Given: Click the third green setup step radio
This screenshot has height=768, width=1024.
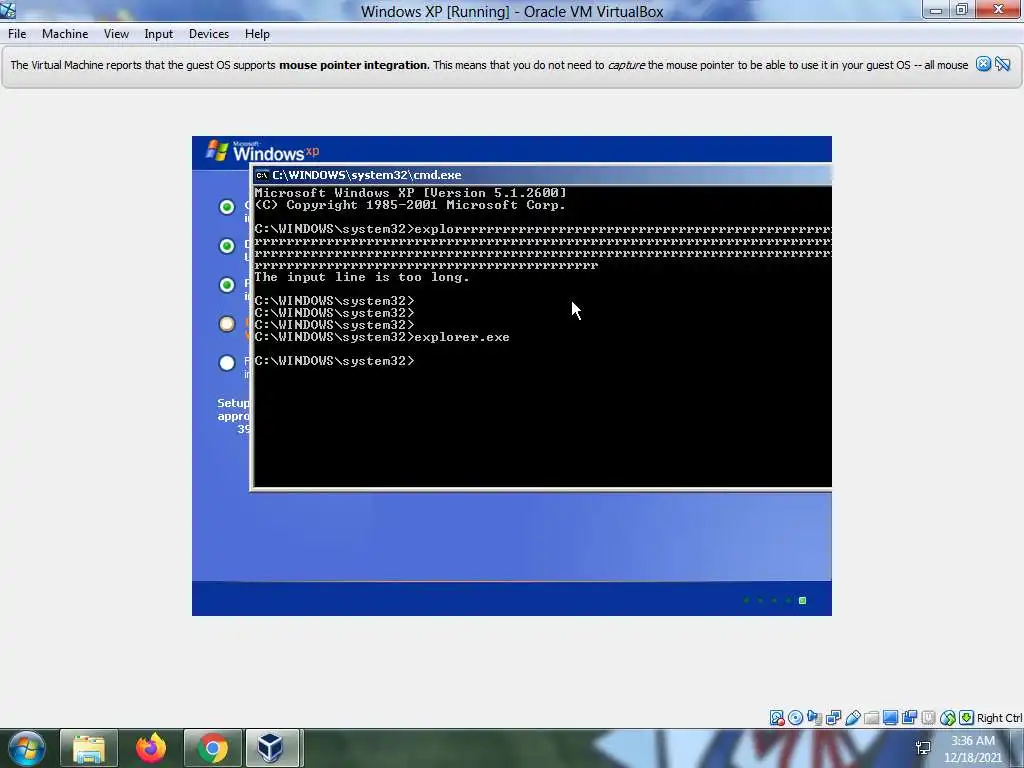Looking at the screenshot, I should (227, 285).
